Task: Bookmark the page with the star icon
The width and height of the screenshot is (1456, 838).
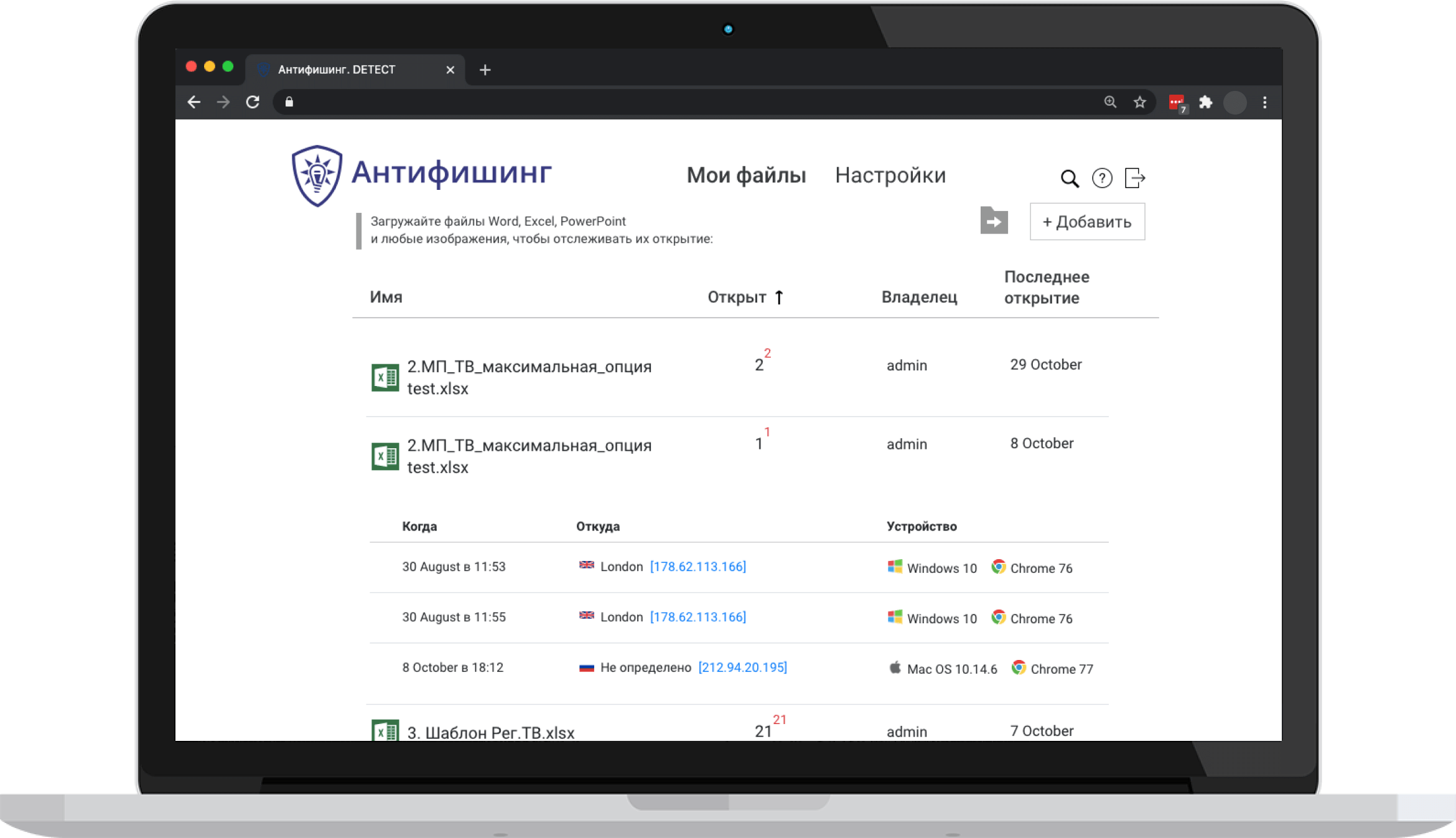Action: (x=1139, y=102)
